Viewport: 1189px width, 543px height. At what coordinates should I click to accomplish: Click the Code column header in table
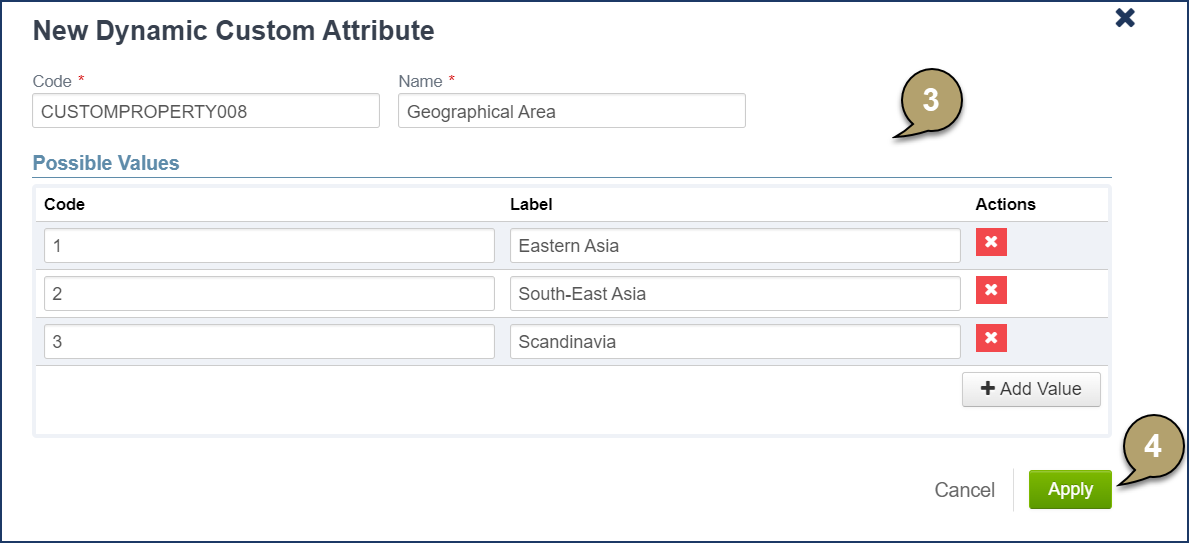[64, 204]
